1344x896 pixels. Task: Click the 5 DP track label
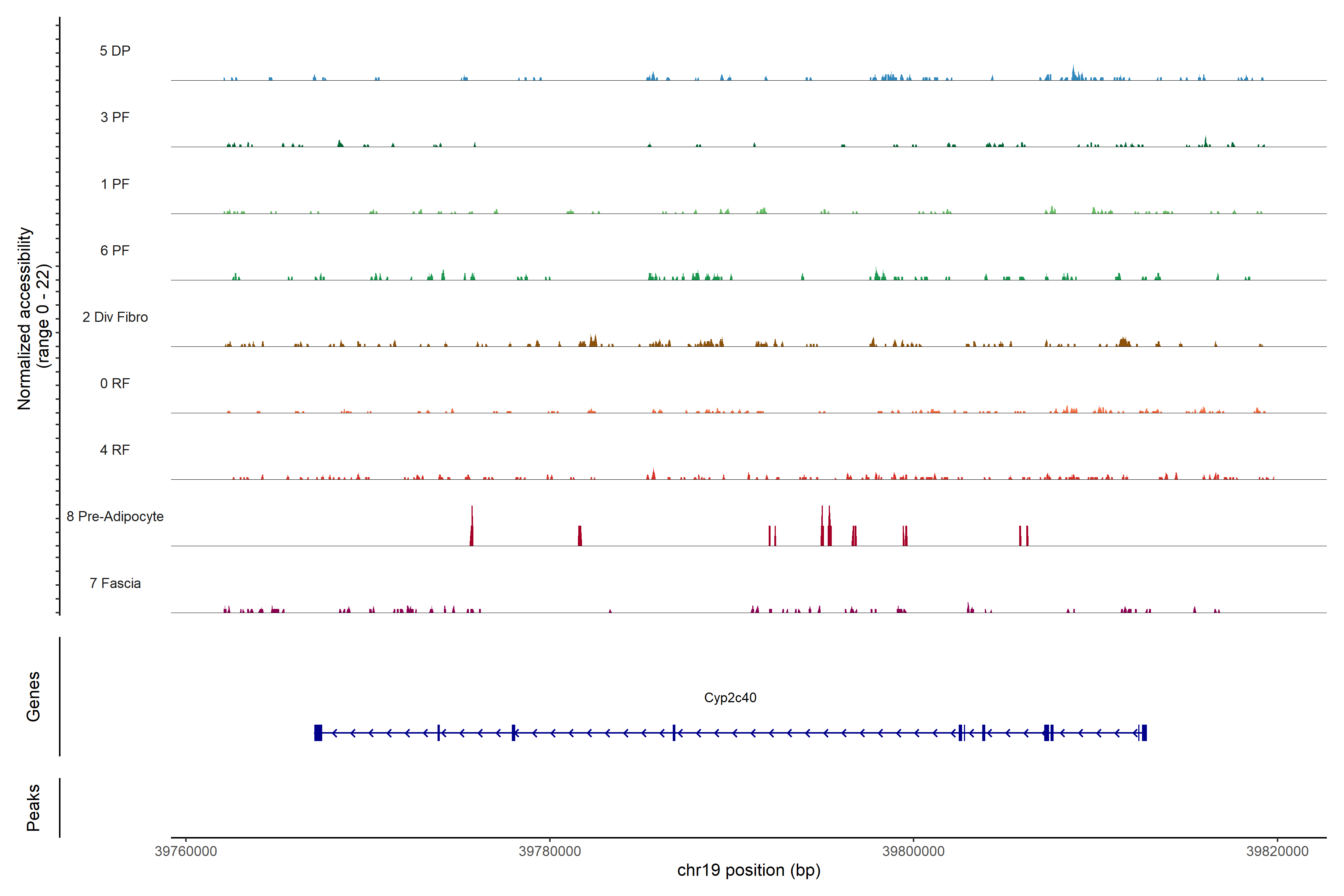115,51
